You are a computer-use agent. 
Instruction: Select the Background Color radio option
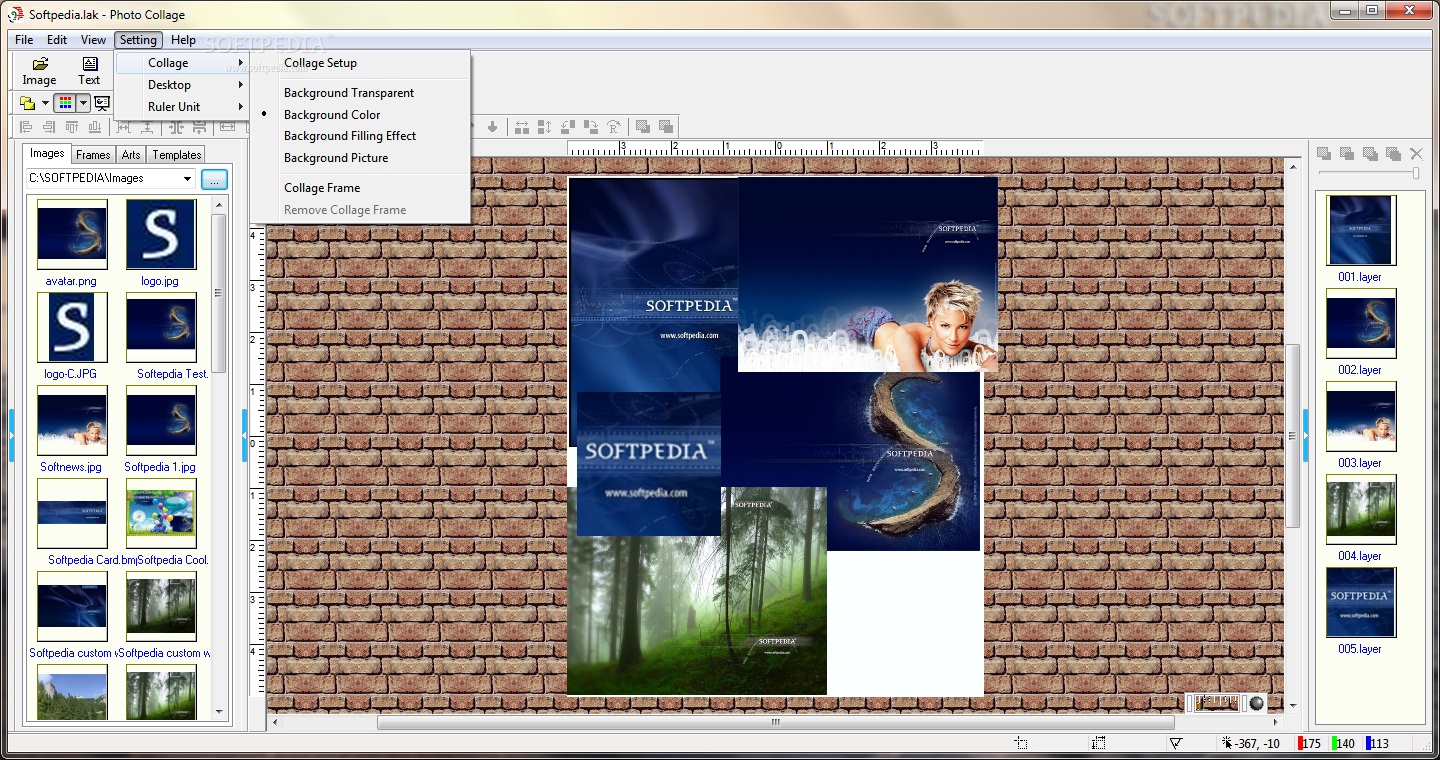[x=361, y=115]
